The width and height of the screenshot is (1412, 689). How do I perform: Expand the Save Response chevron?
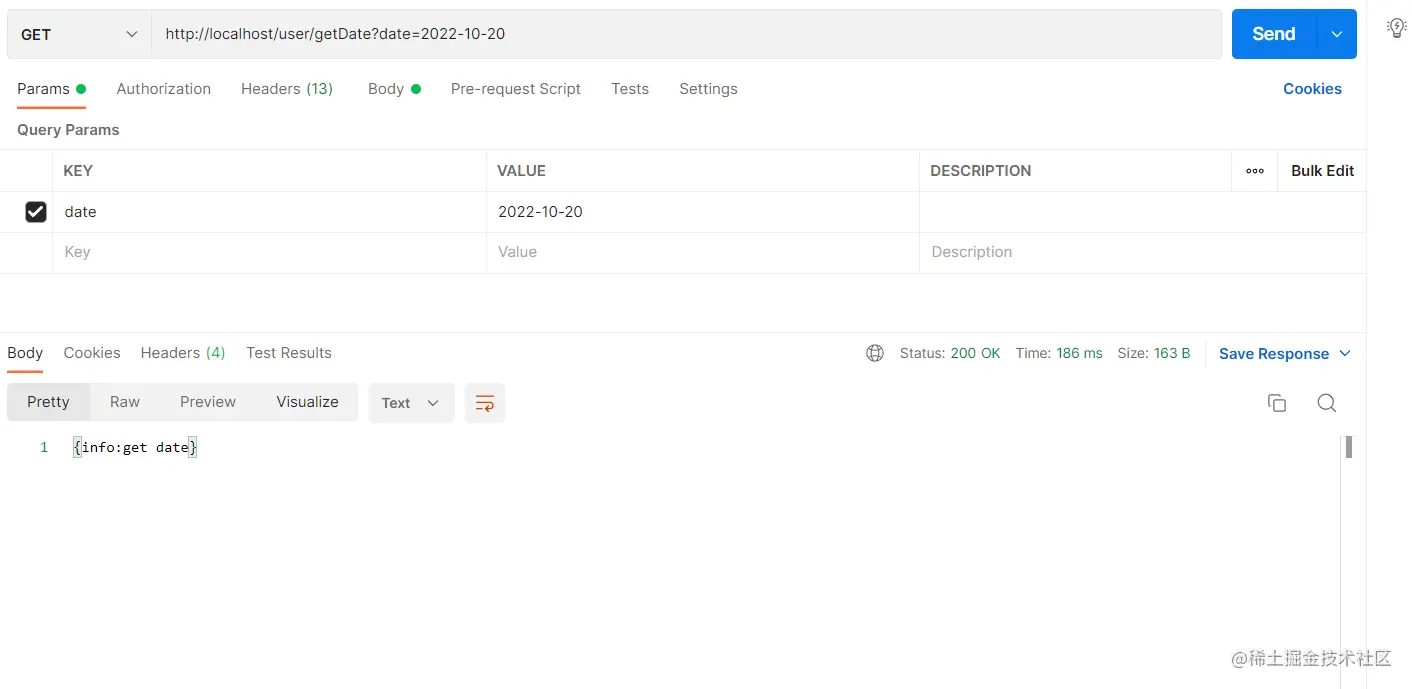tap(1345, 354)
